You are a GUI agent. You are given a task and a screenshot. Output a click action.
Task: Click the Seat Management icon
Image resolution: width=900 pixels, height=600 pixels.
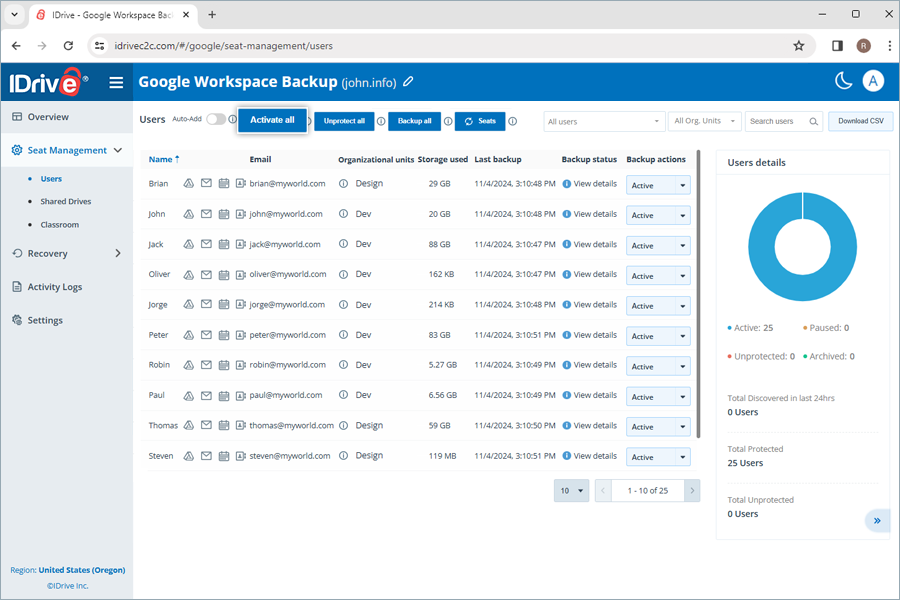18,150
